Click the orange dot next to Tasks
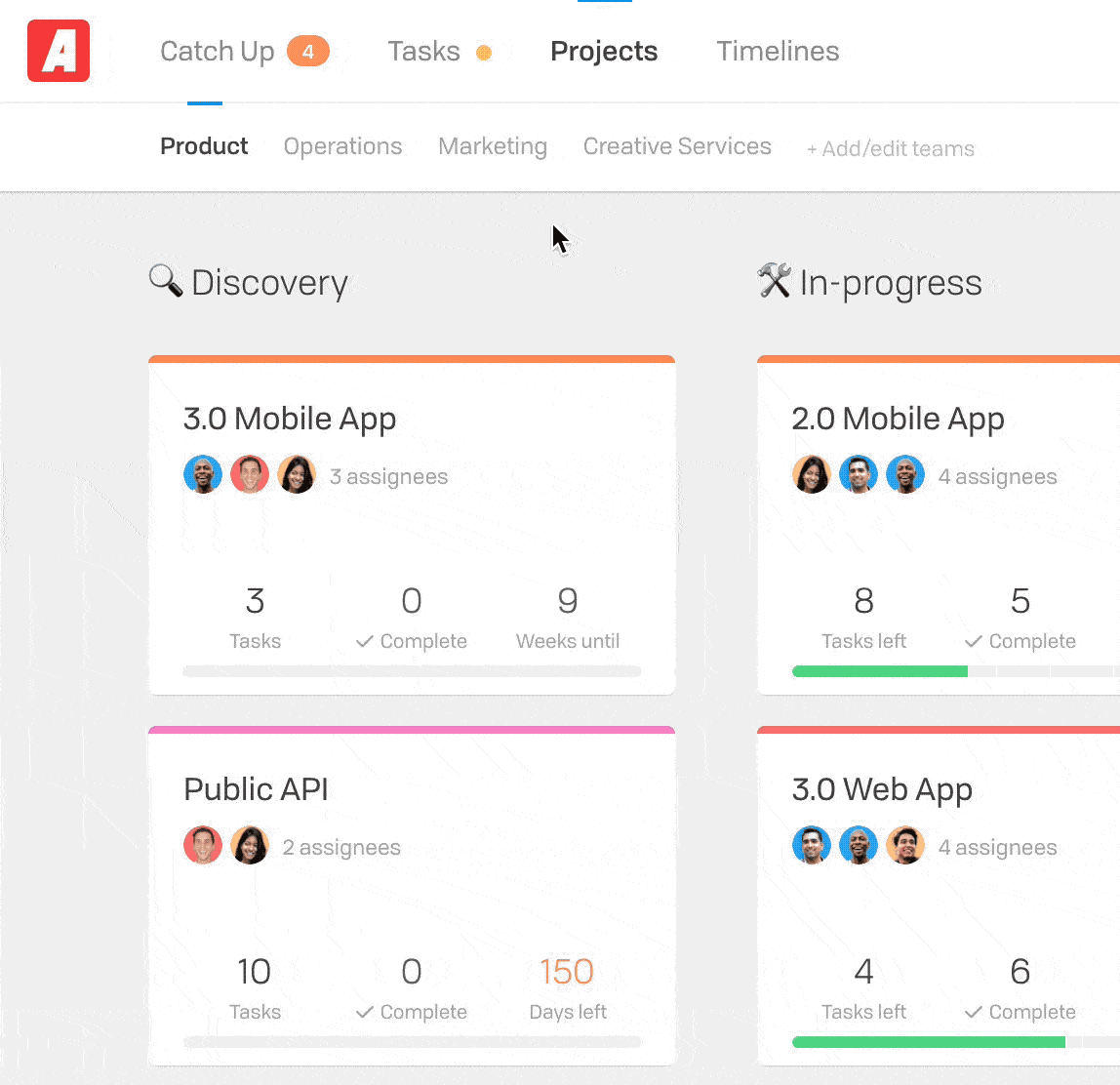 (484, 52)
